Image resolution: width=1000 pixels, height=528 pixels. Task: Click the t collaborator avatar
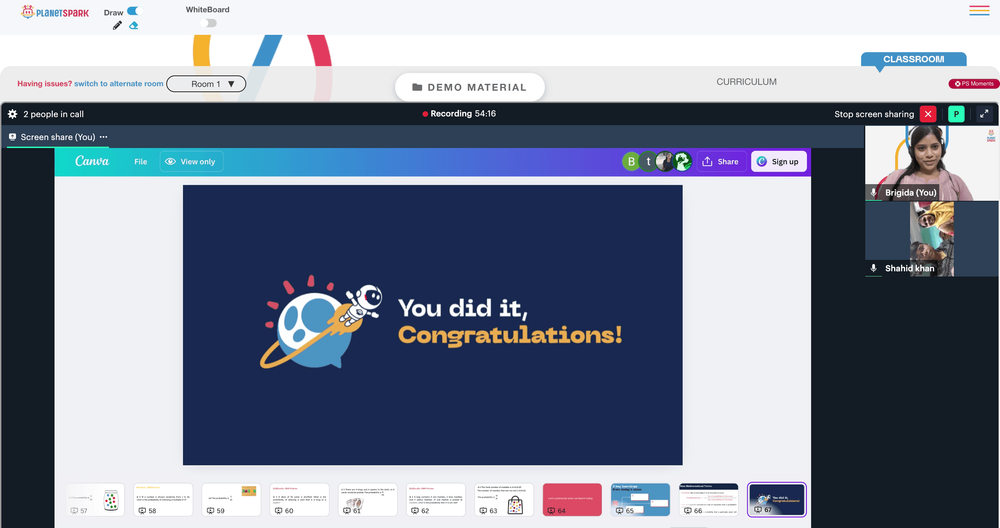648,162
